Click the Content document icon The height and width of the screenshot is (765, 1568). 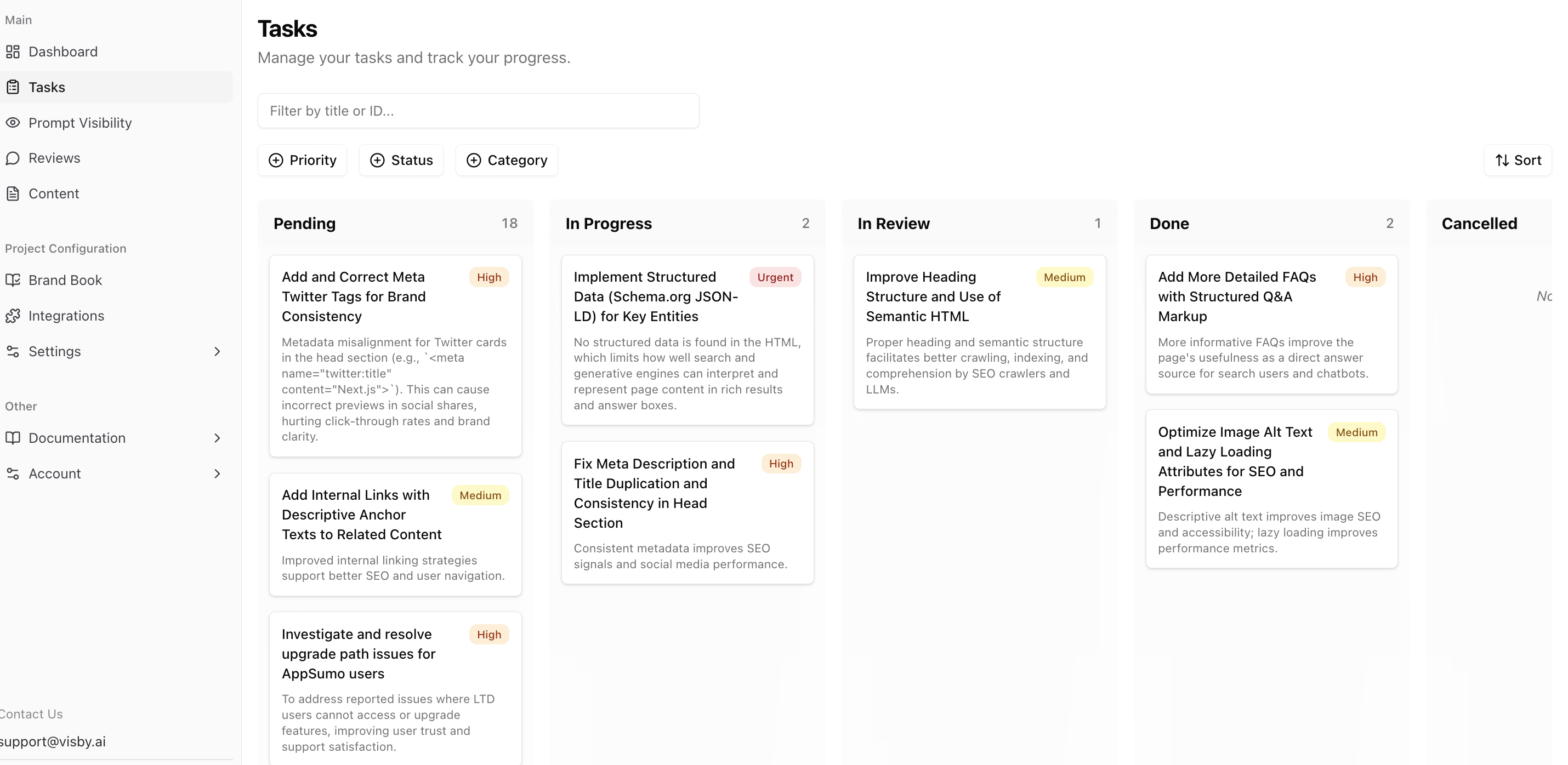tap(13, 193)
